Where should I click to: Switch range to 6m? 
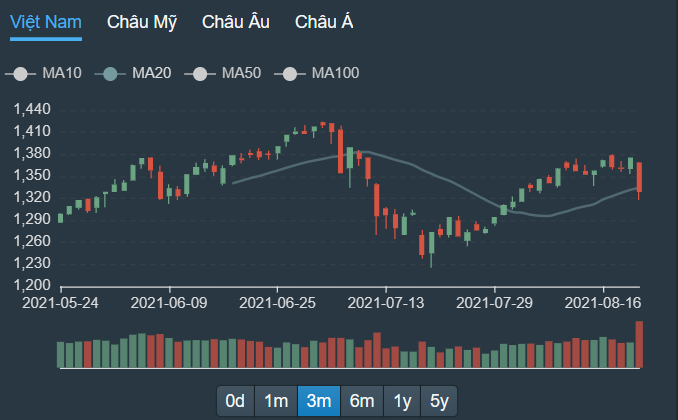click(361, 401)
